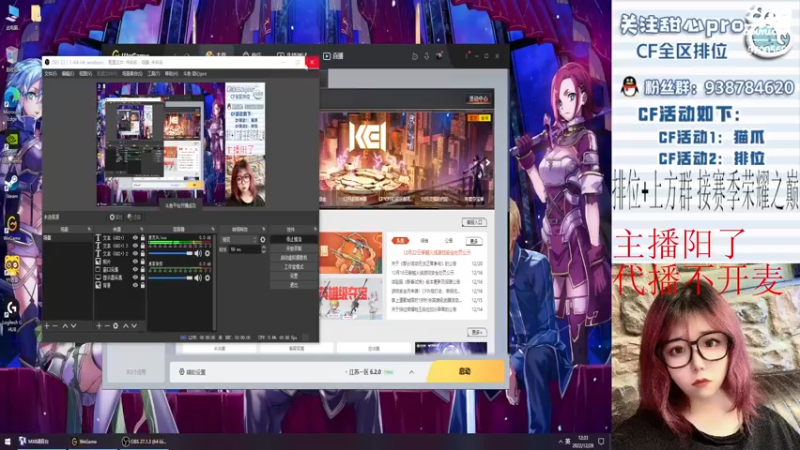
Task: Toggle visibility eye of 文本 (GDI+) 3 source
Action: click(135, 245)
